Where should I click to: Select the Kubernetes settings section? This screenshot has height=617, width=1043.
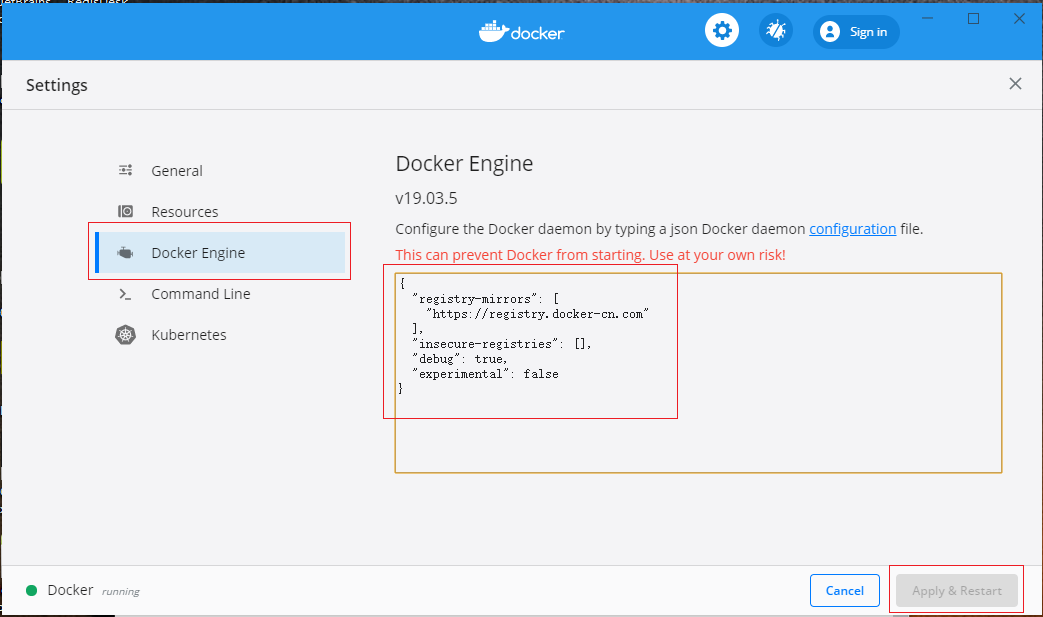coord(189,335)
